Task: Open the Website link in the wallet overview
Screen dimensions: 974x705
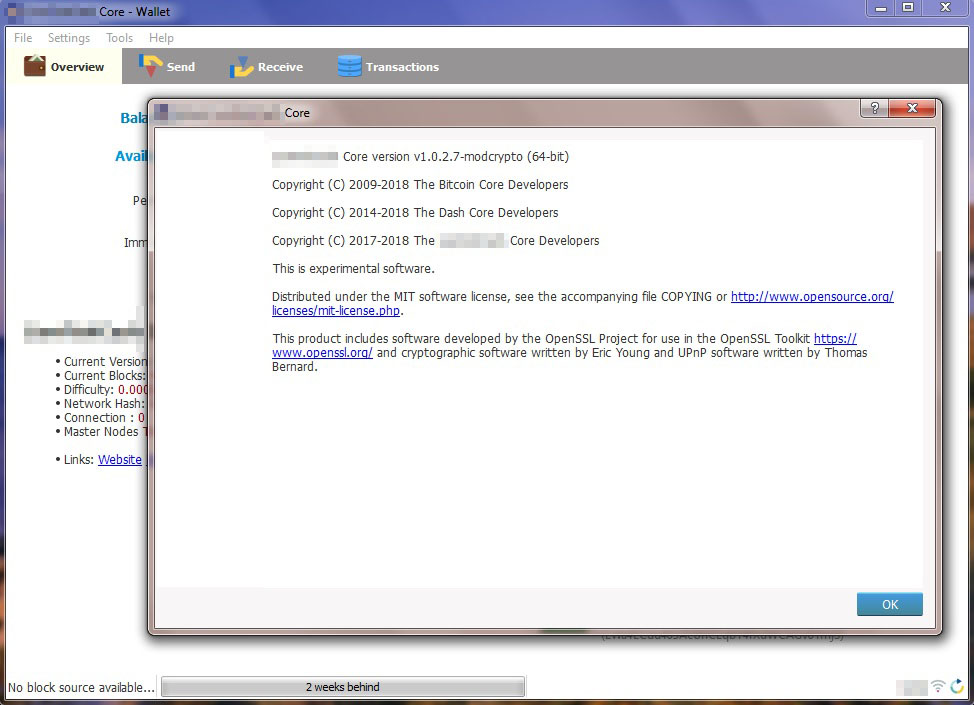Action: click(120, 460)
